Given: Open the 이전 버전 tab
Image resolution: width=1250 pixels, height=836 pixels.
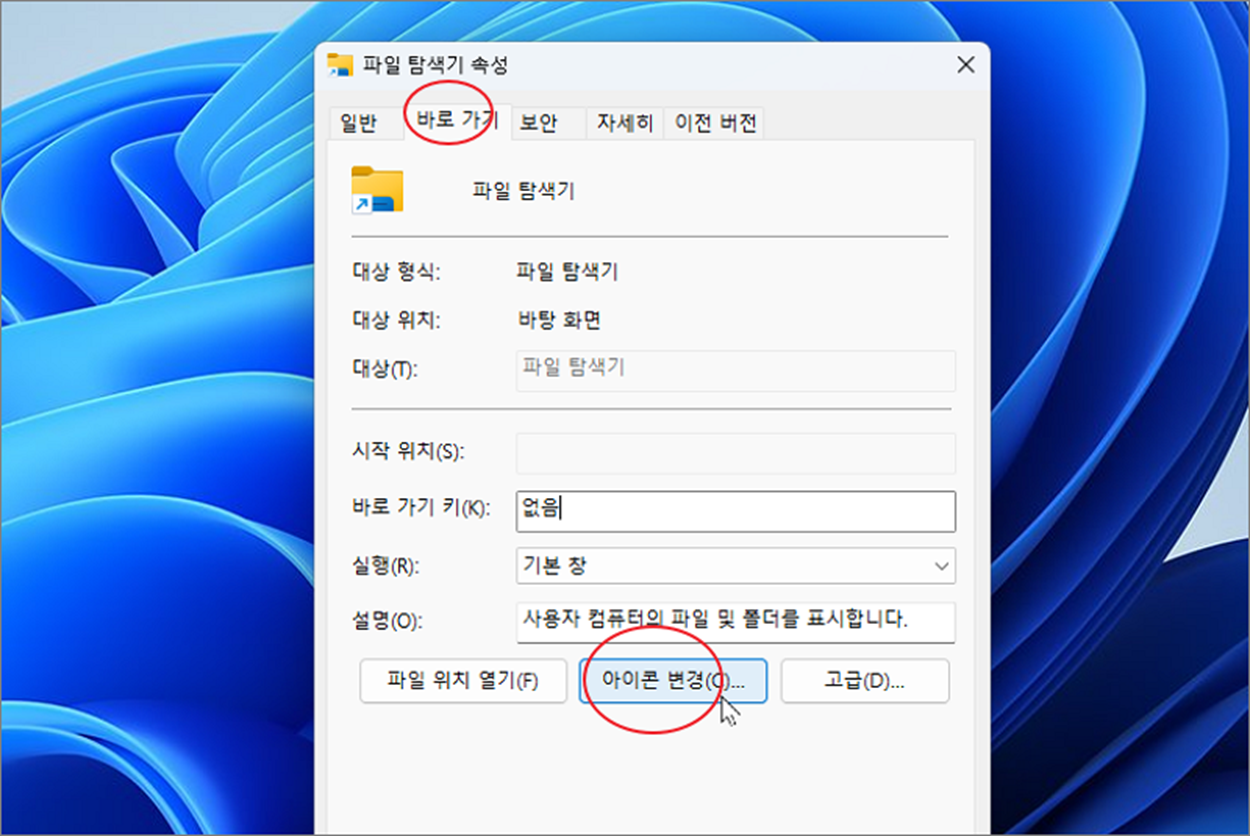Looking at the screenshot, I should [x=715, y=123].
